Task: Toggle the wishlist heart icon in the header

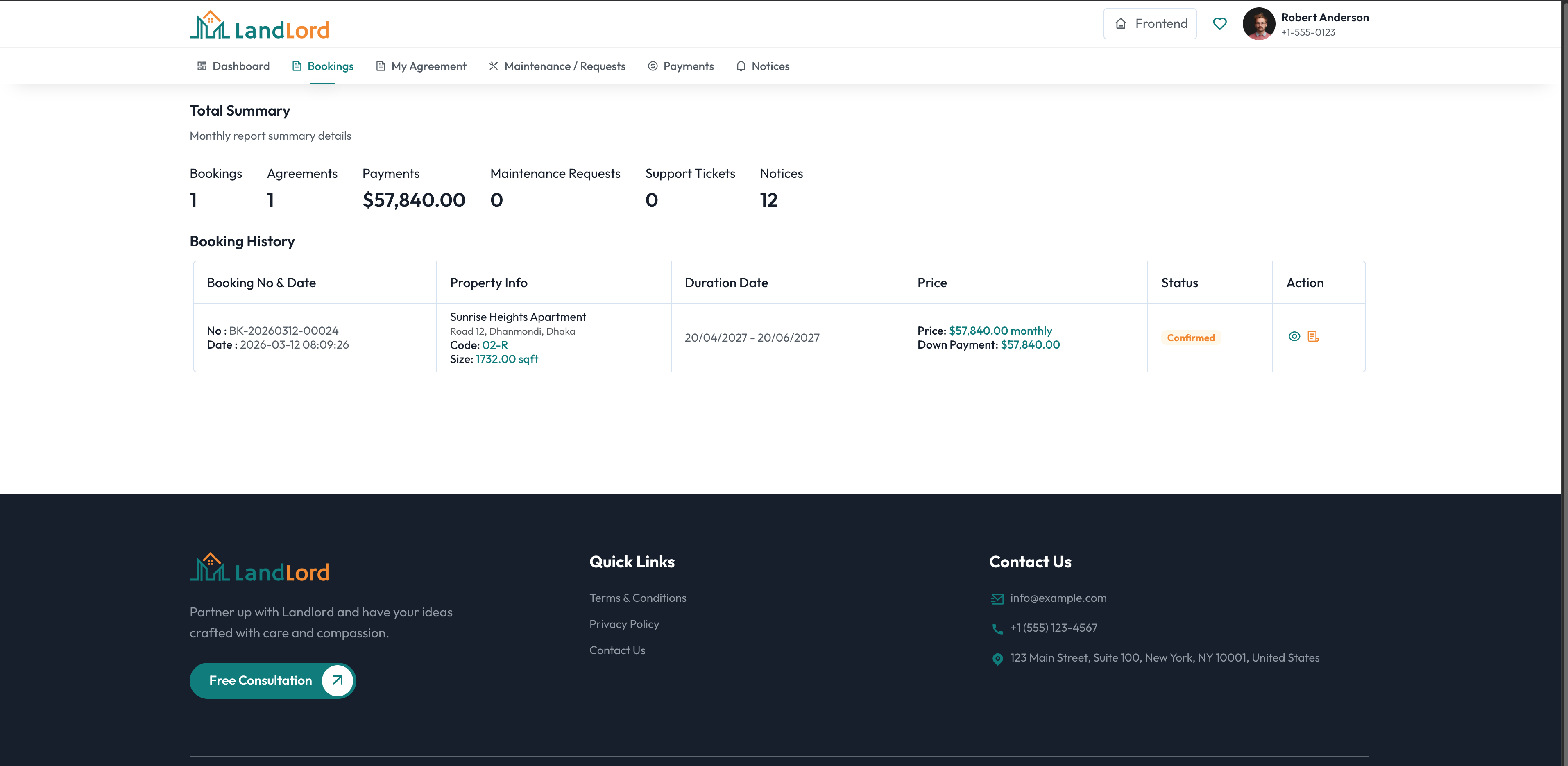Action: pos(1220,23)
